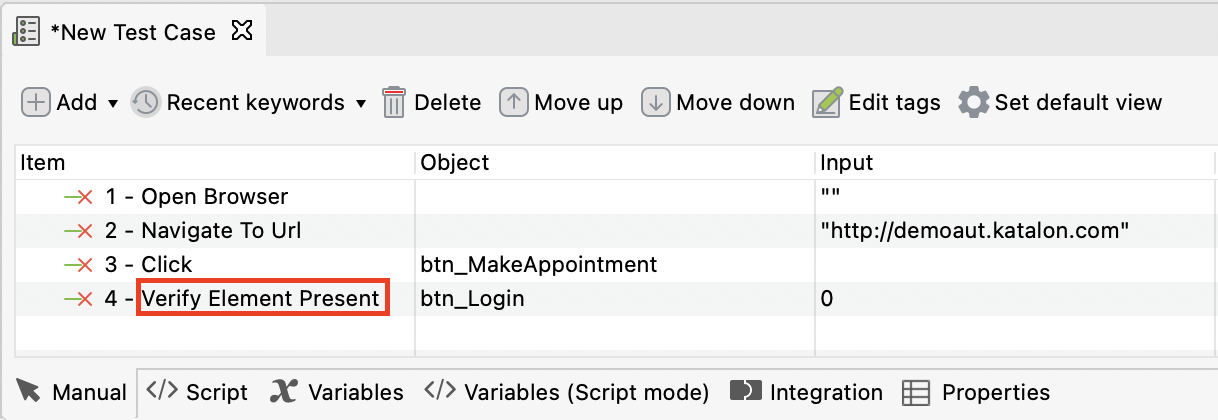Click the demoaut.katalon.com URL input cell
The height and width of the screenshot is (420, 1218).
974,231
